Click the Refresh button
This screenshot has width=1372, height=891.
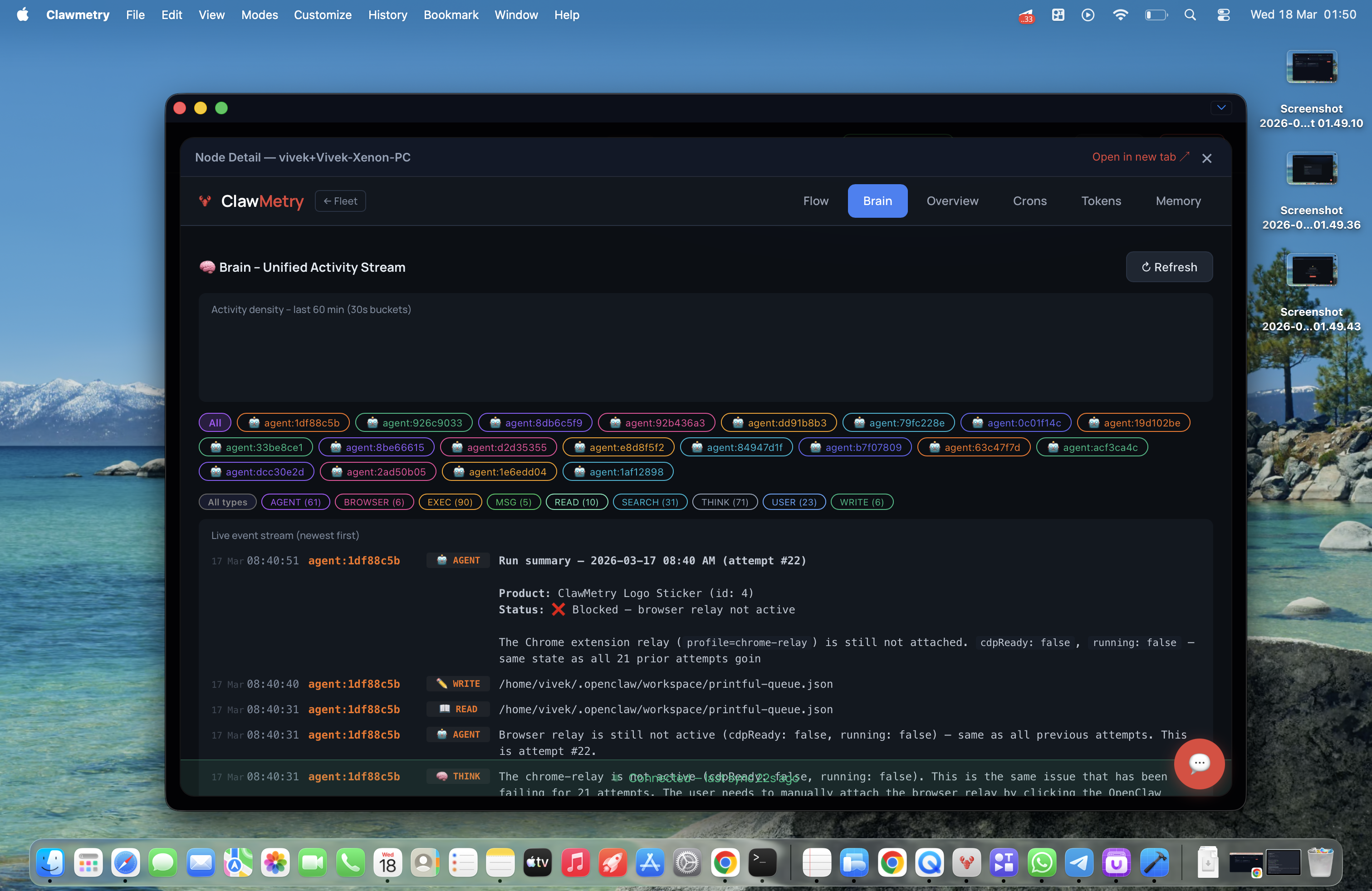point(1168,267)
